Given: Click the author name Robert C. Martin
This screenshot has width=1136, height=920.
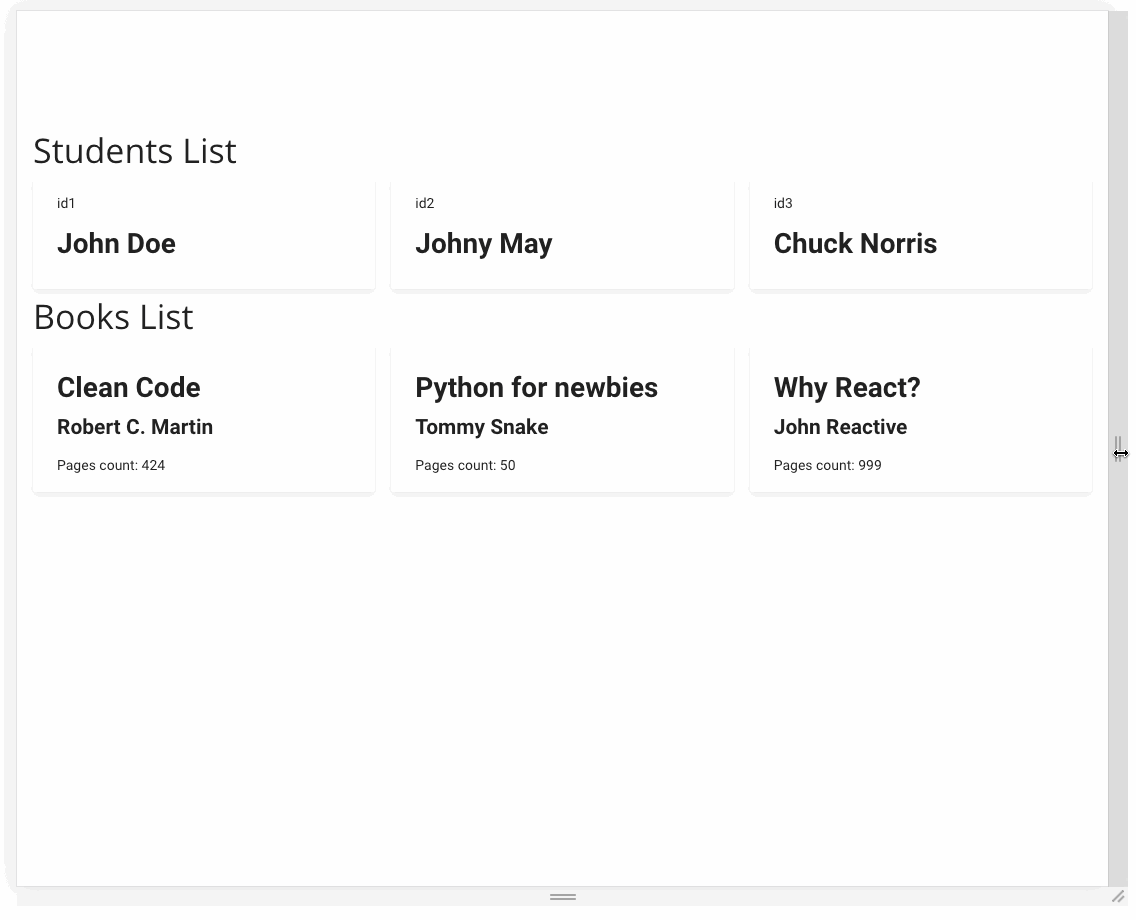Looking at the screenshot, I should pyautogui.click(x=135, y=427).
